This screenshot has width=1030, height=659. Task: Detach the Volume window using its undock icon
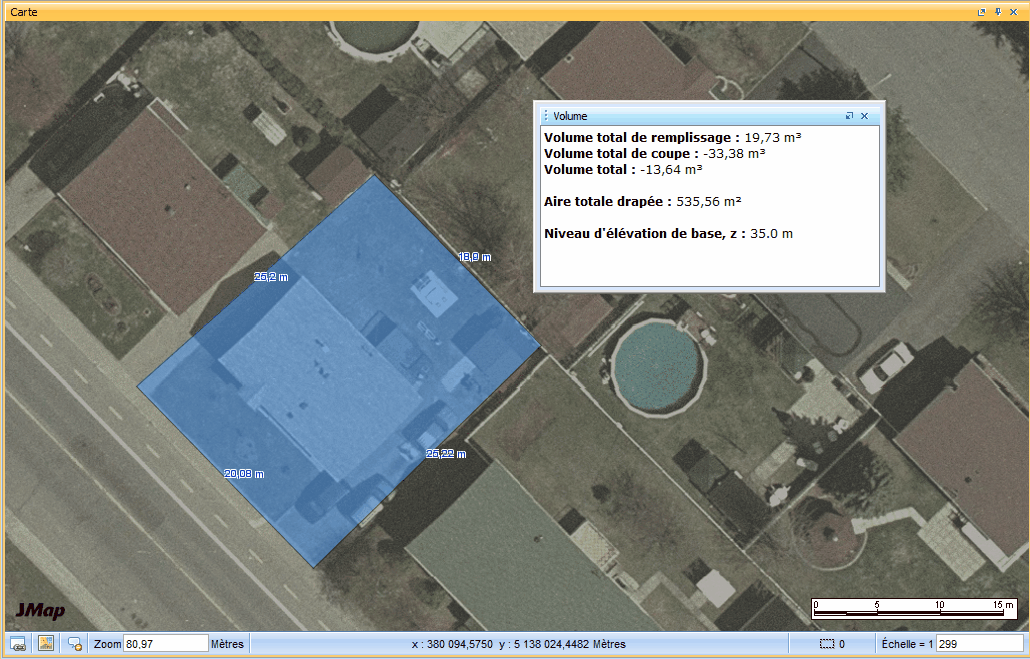(x=850, y=115)
